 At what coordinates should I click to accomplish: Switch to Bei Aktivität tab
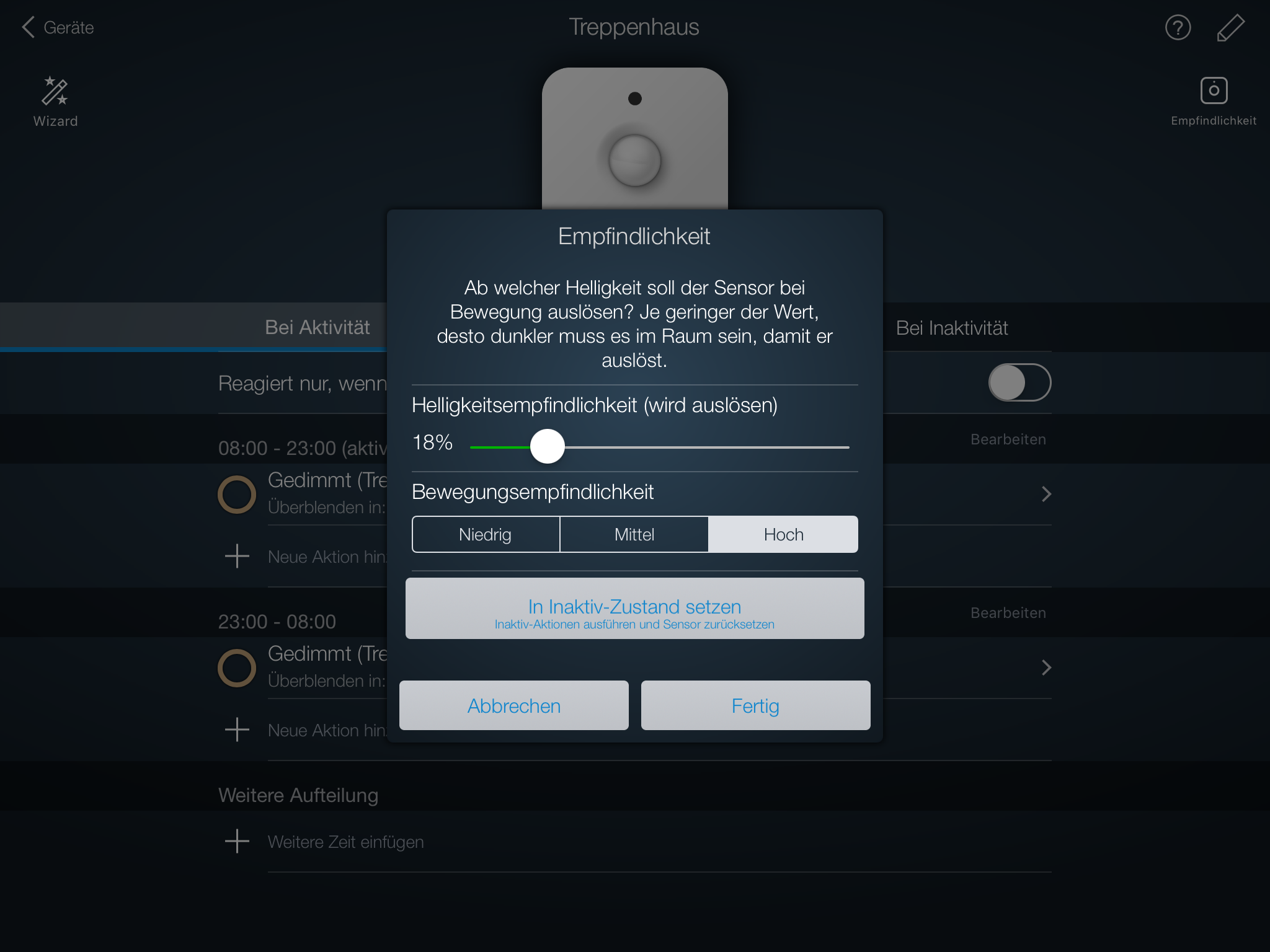click(x=317, y=327)
